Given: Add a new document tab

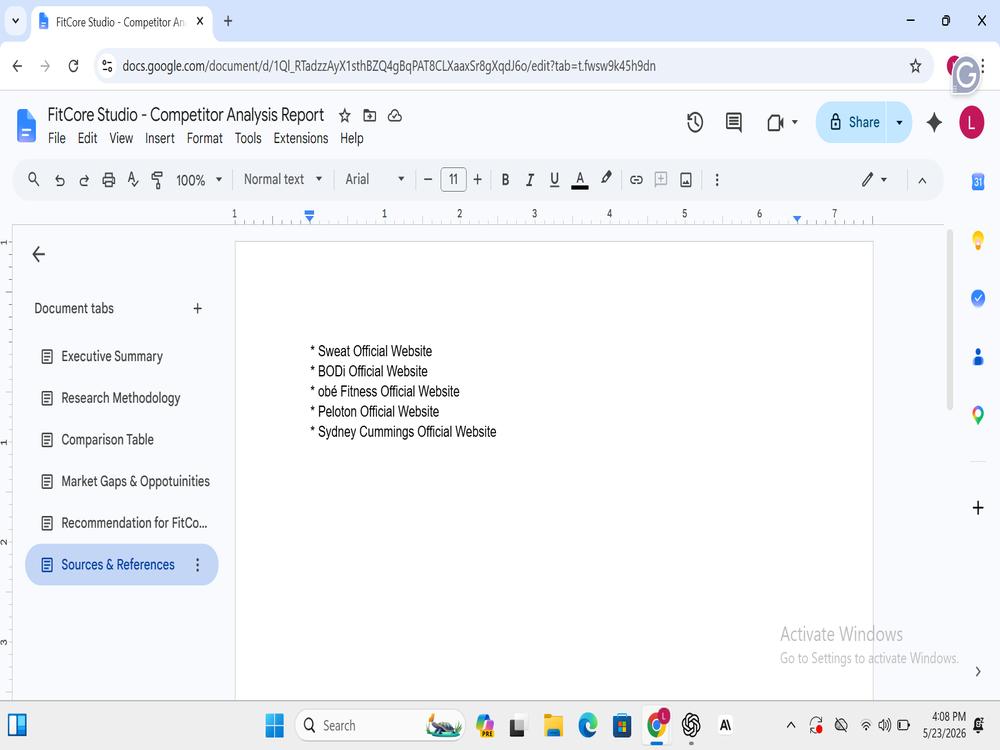Looking at the screenshot, I should pos(198,309).
